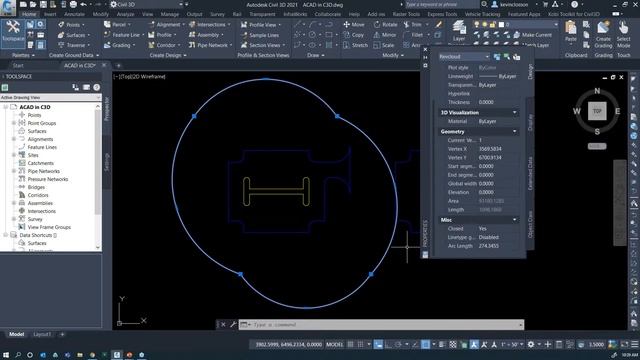640x360 pixels.
Task: Collapse the ACAD in C3D tree node
Action: pos(6,107)
